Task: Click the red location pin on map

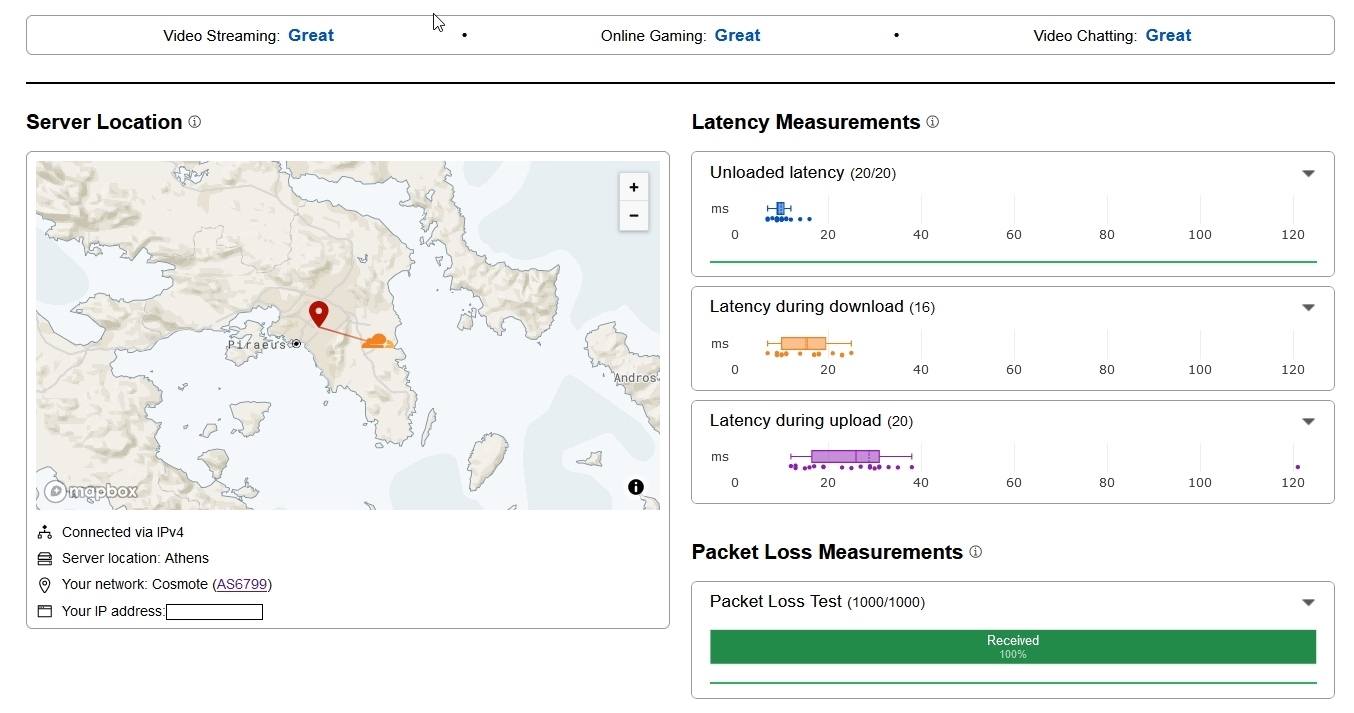Action: point(319,314)
